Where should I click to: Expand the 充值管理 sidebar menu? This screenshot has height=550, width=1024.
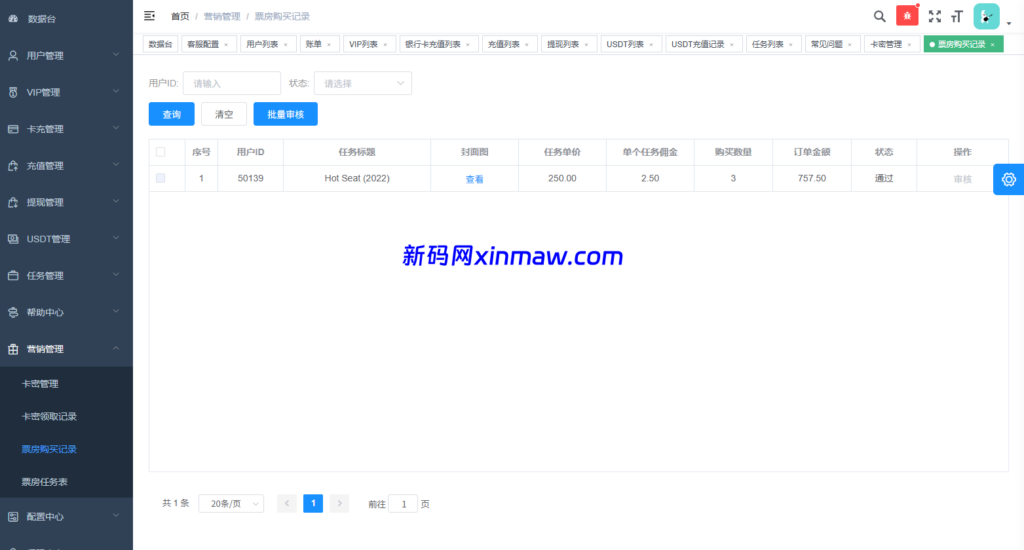116,165
